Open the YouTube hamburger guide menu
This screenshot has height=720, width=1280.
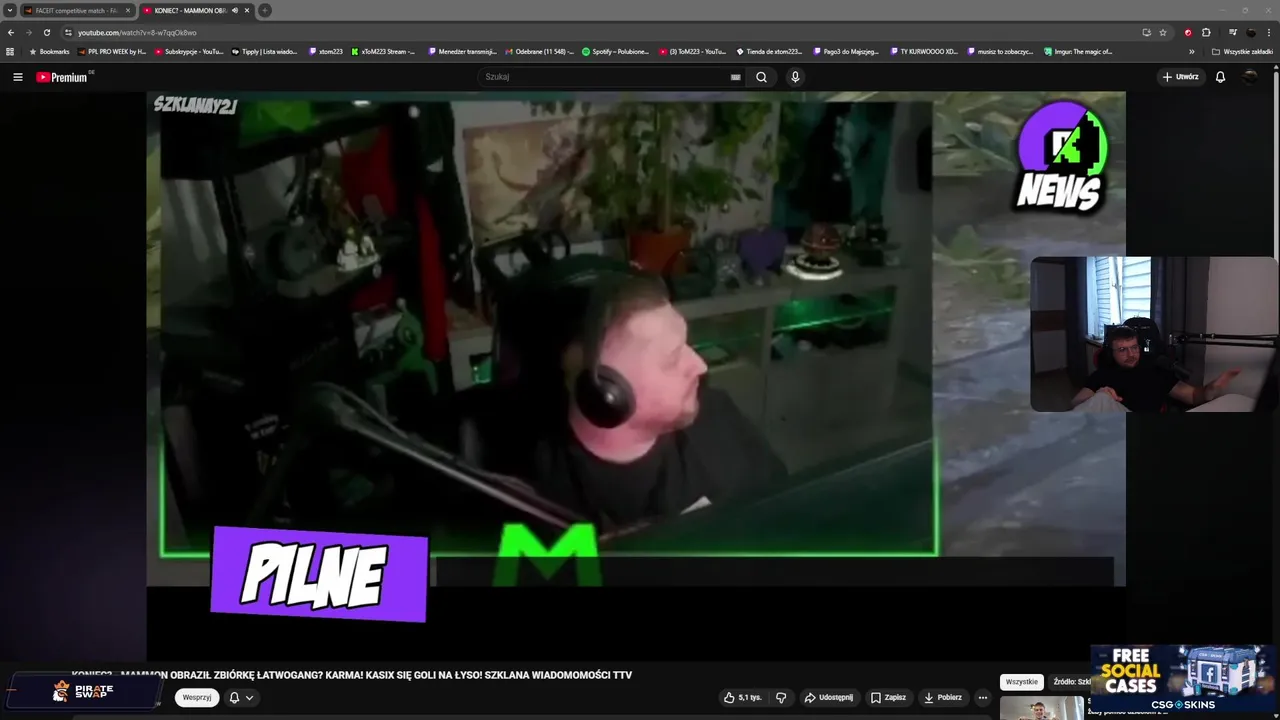17,77
